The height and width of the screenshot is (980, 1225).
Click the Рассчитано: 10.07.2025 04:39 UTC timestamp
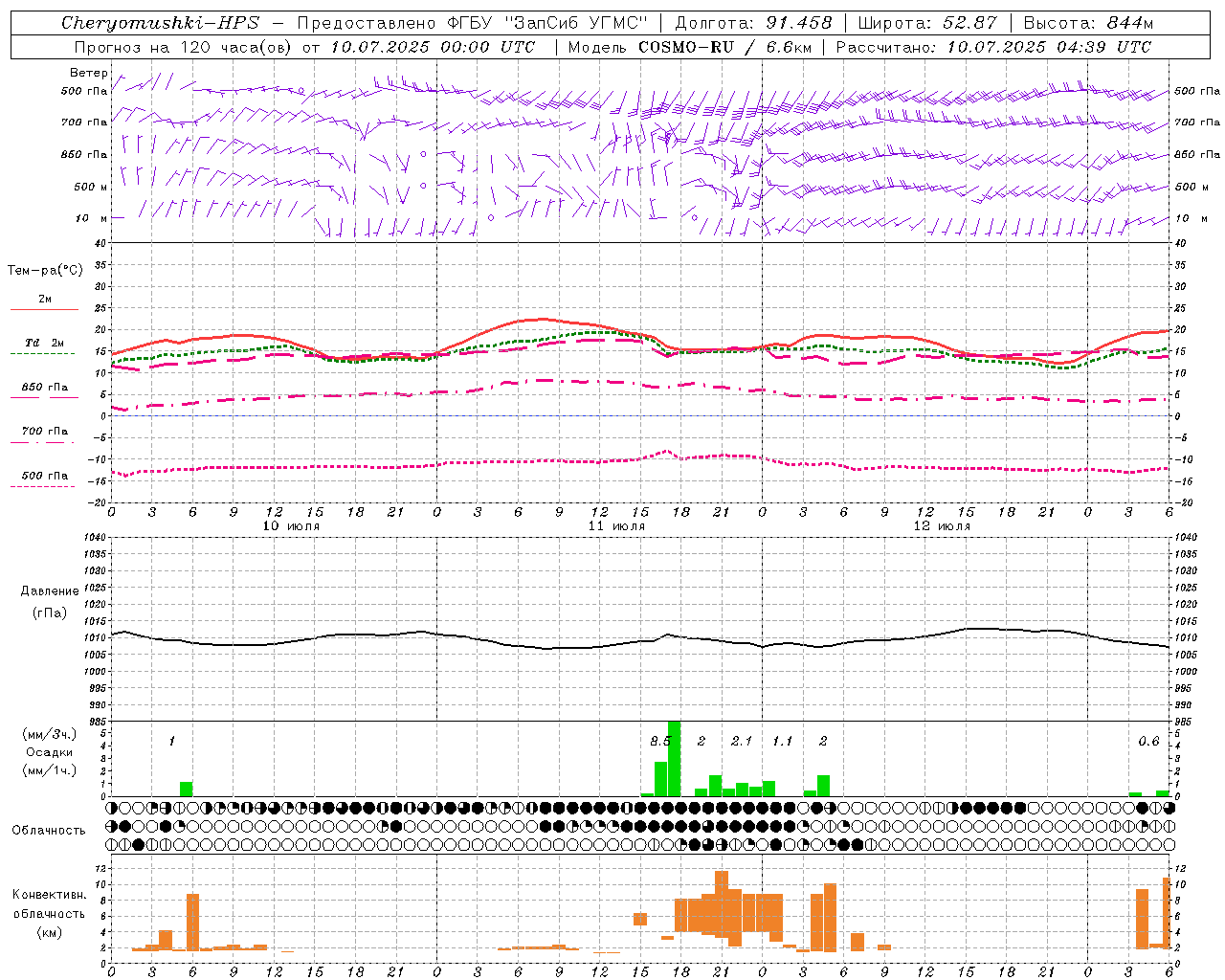tap(993, 47)
